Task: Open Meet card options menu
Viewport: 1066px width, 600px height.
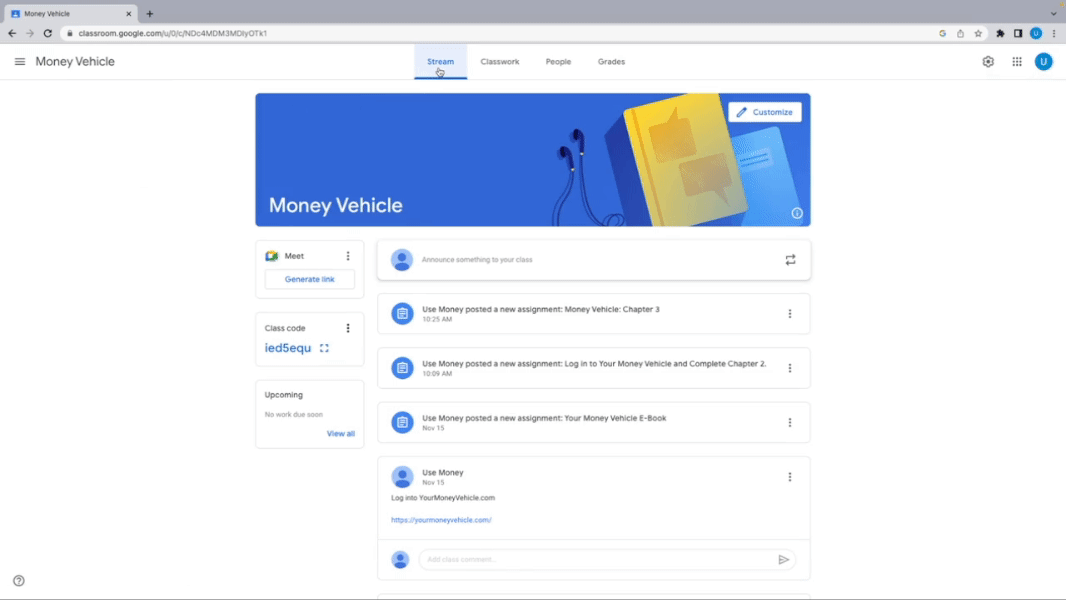Action: click(x=348, y=256)
